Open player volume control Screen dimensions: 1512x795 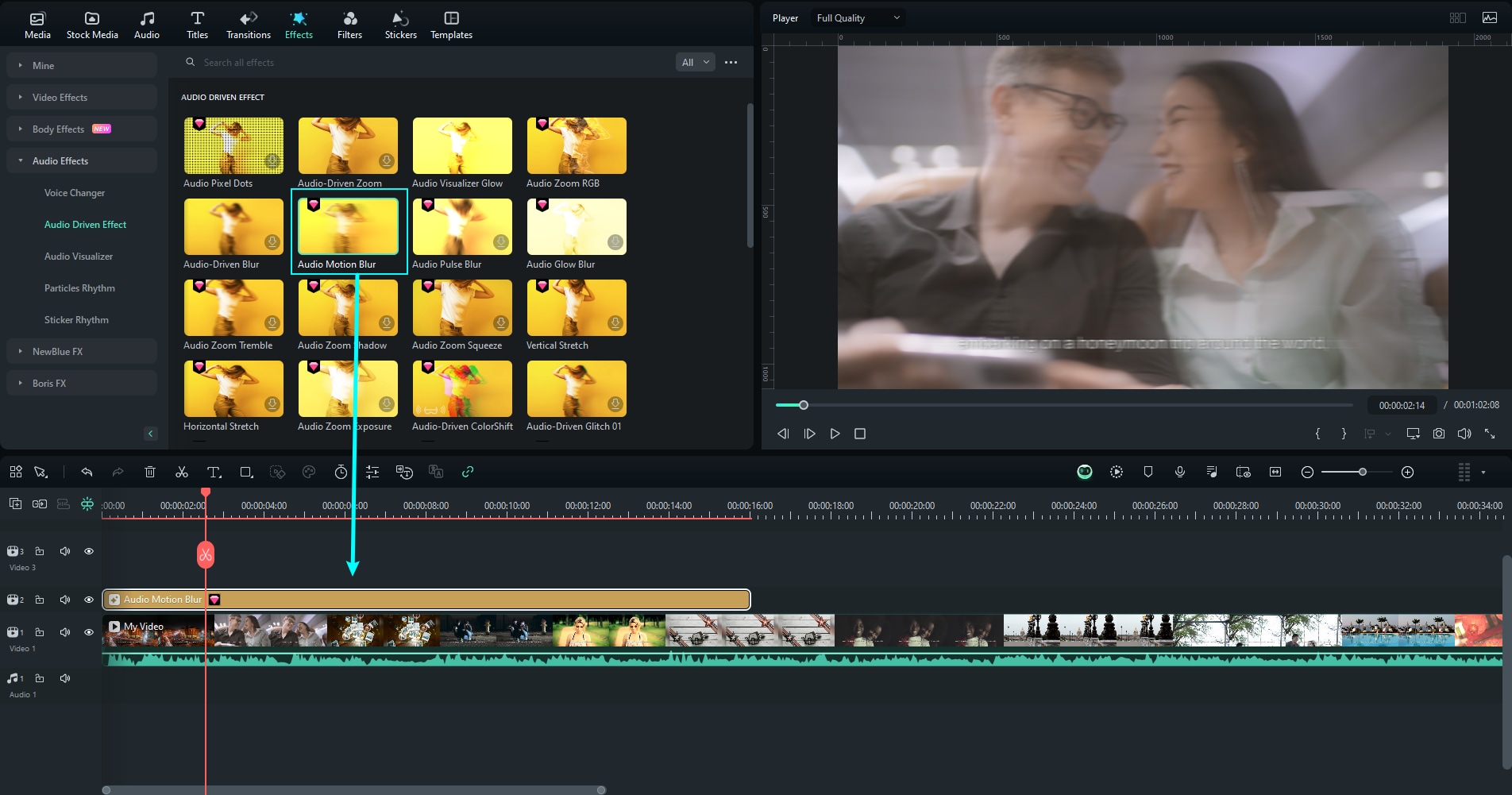(x=1464, y=434)
